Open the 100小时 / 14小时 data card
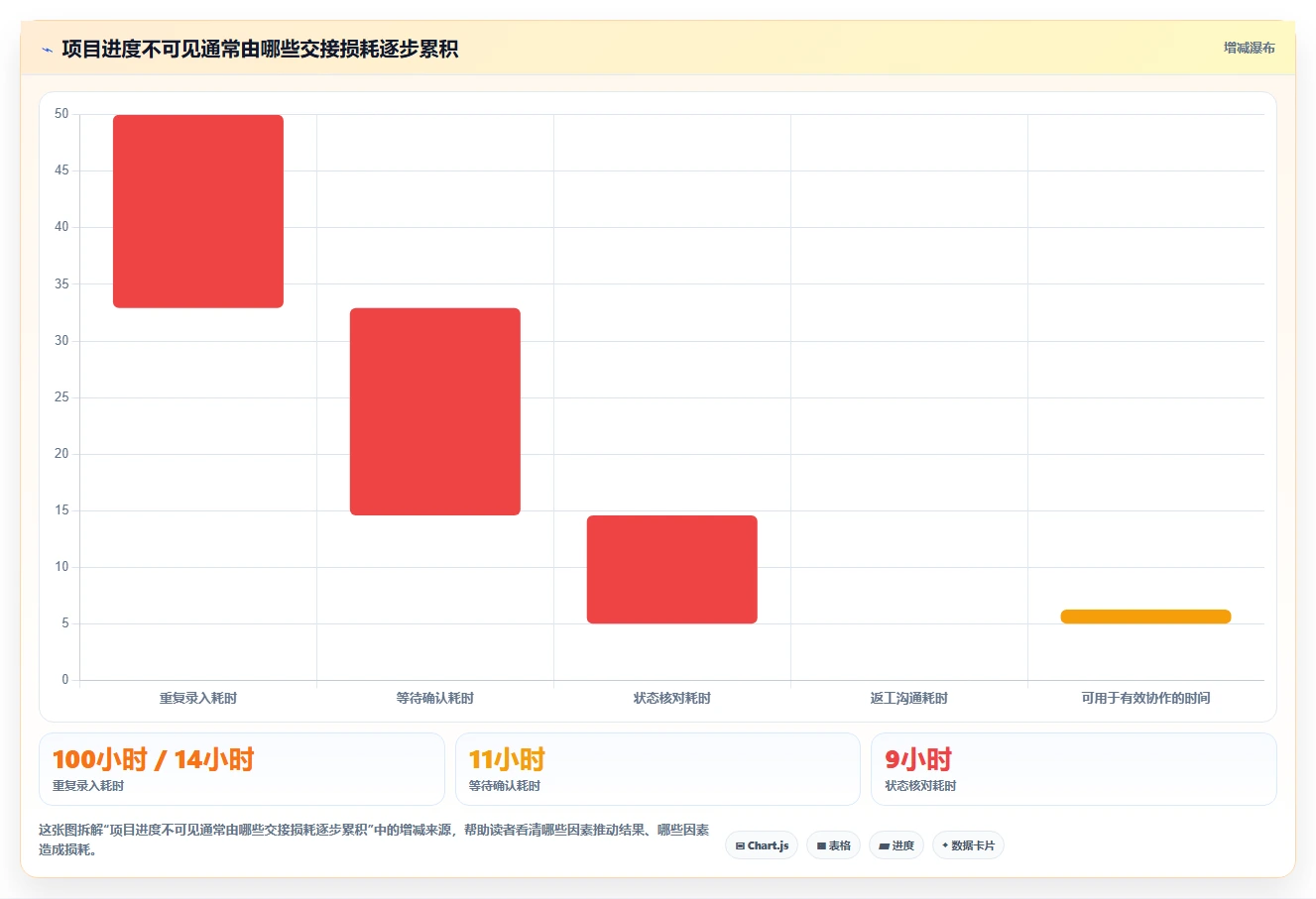 coord(242,769)
